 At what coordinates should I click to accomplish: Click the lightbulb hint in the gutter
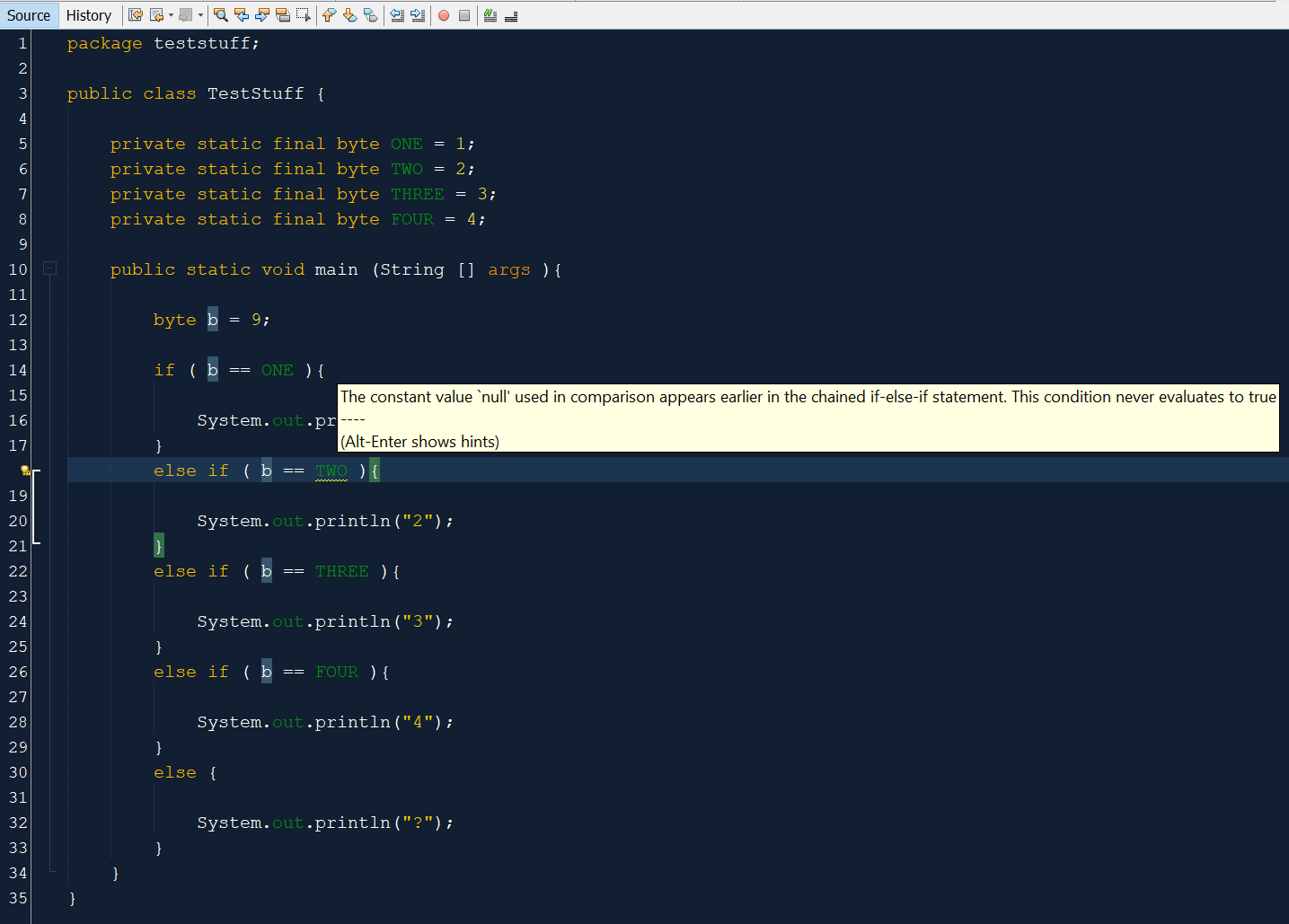[25, 471]
